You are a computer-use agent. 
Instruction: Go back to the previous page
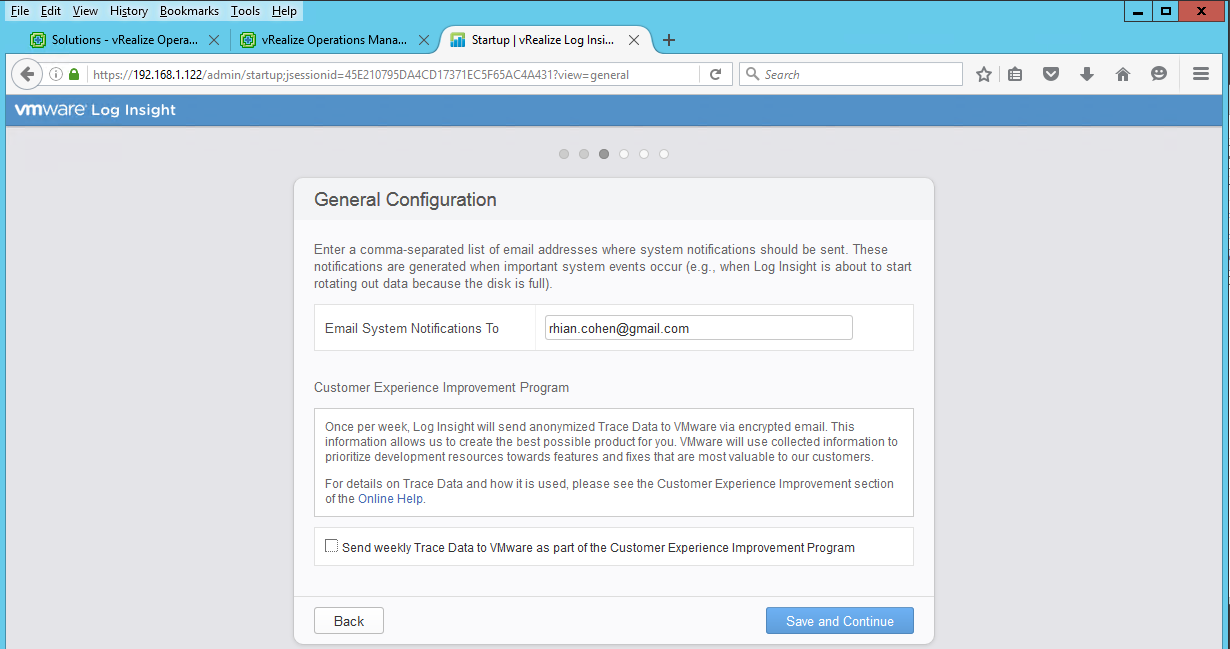coord(27,74)
